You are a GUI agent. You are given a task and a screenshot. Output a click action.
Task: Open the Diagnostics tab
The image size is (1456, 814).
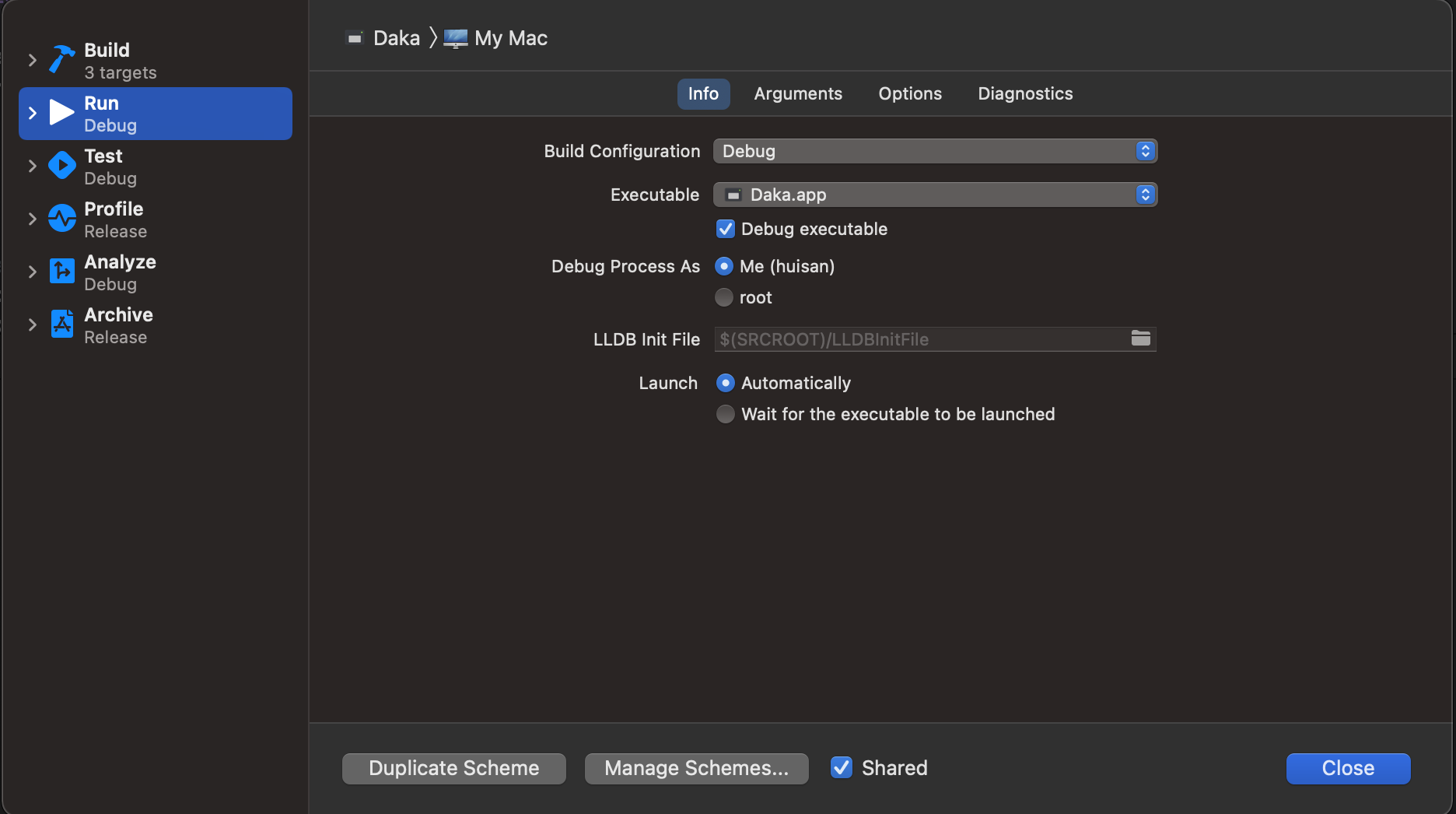(x=1025, y=93)
